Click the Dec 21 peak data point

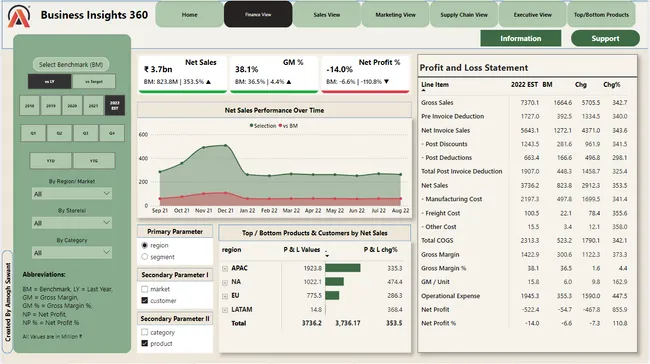coord(225,145)
